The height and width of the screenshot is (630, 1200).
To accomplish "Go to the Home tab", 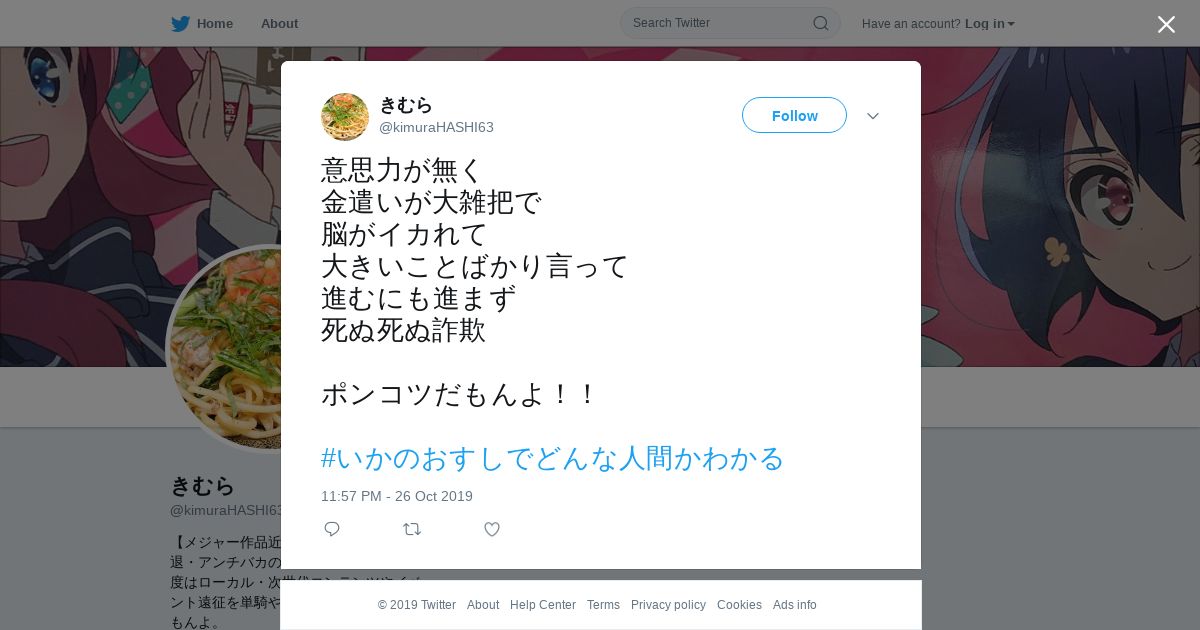I will [215, 23].
